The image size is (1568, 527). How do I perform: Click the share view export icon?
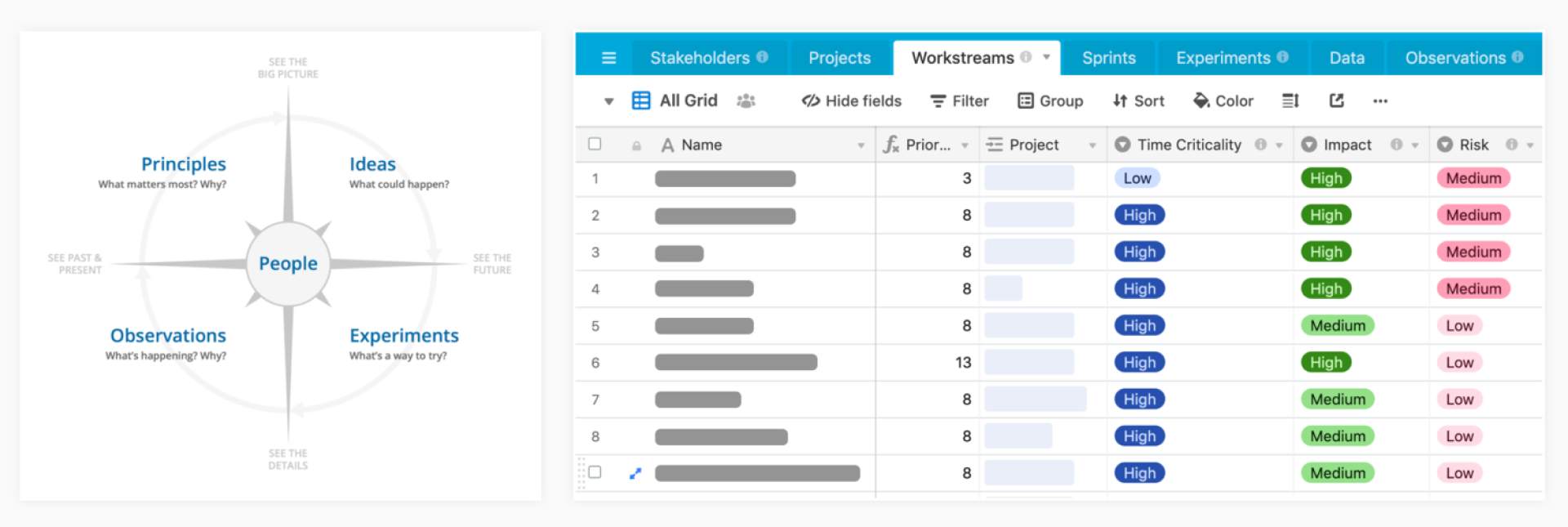(1337, 100)
